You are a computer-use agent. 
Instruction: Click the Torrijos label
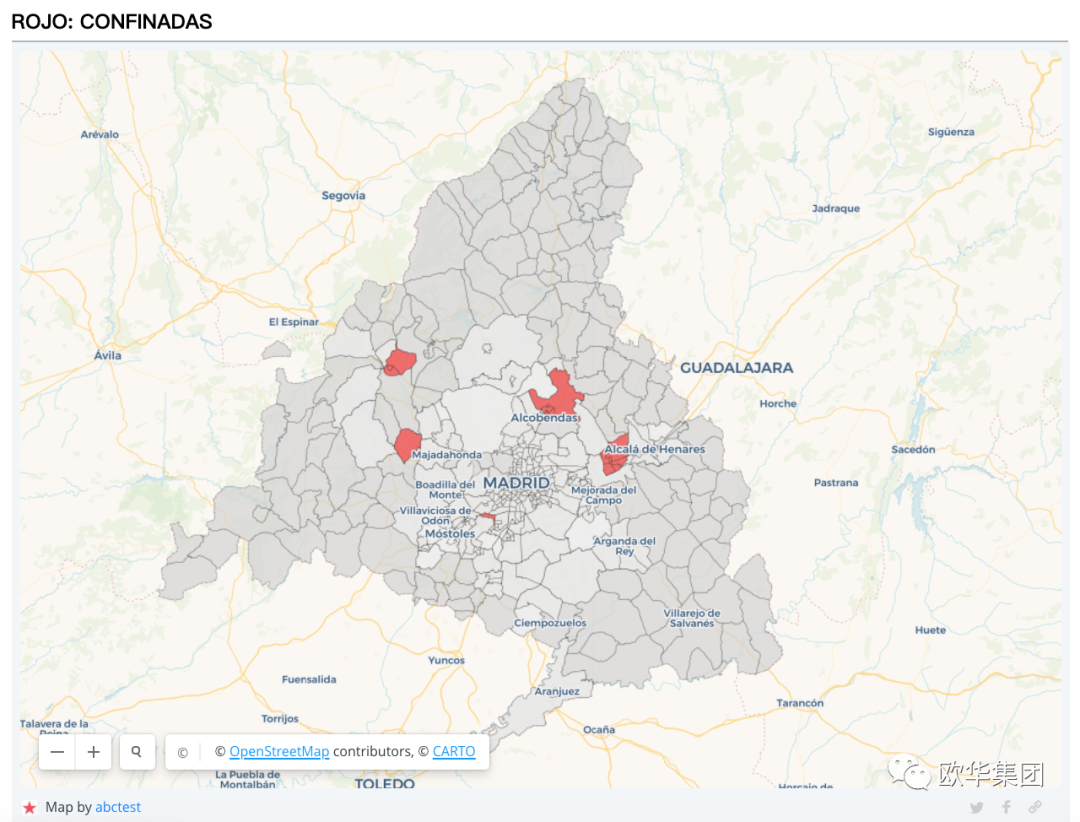280,719
